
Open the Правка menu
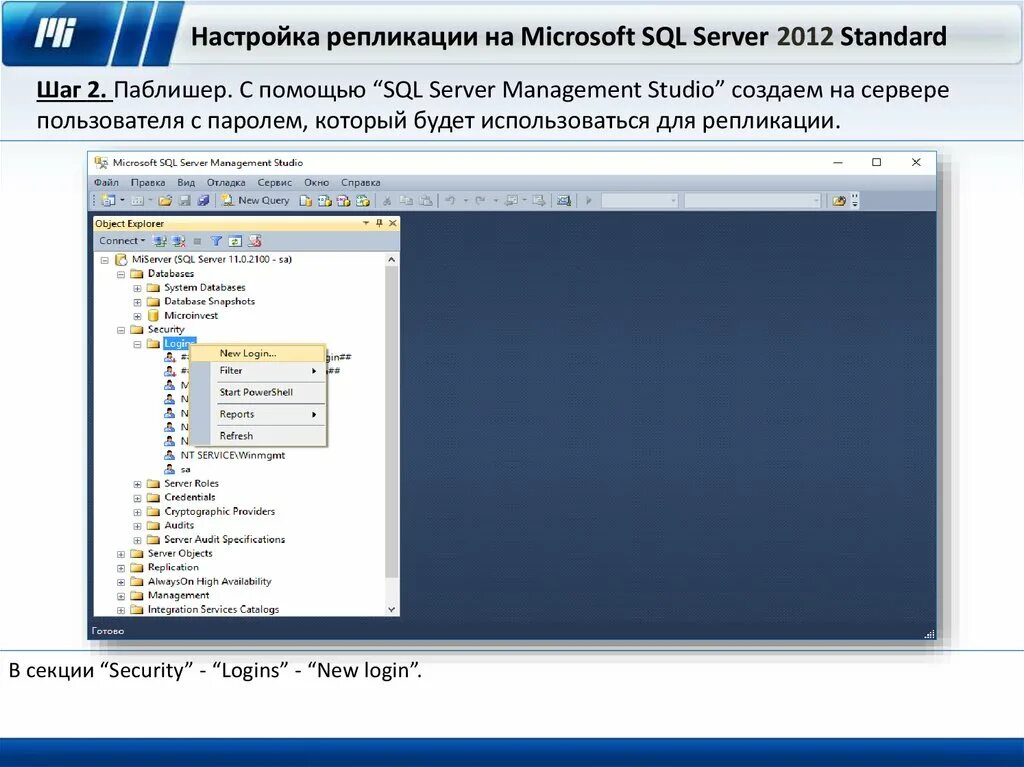[148, 182]
